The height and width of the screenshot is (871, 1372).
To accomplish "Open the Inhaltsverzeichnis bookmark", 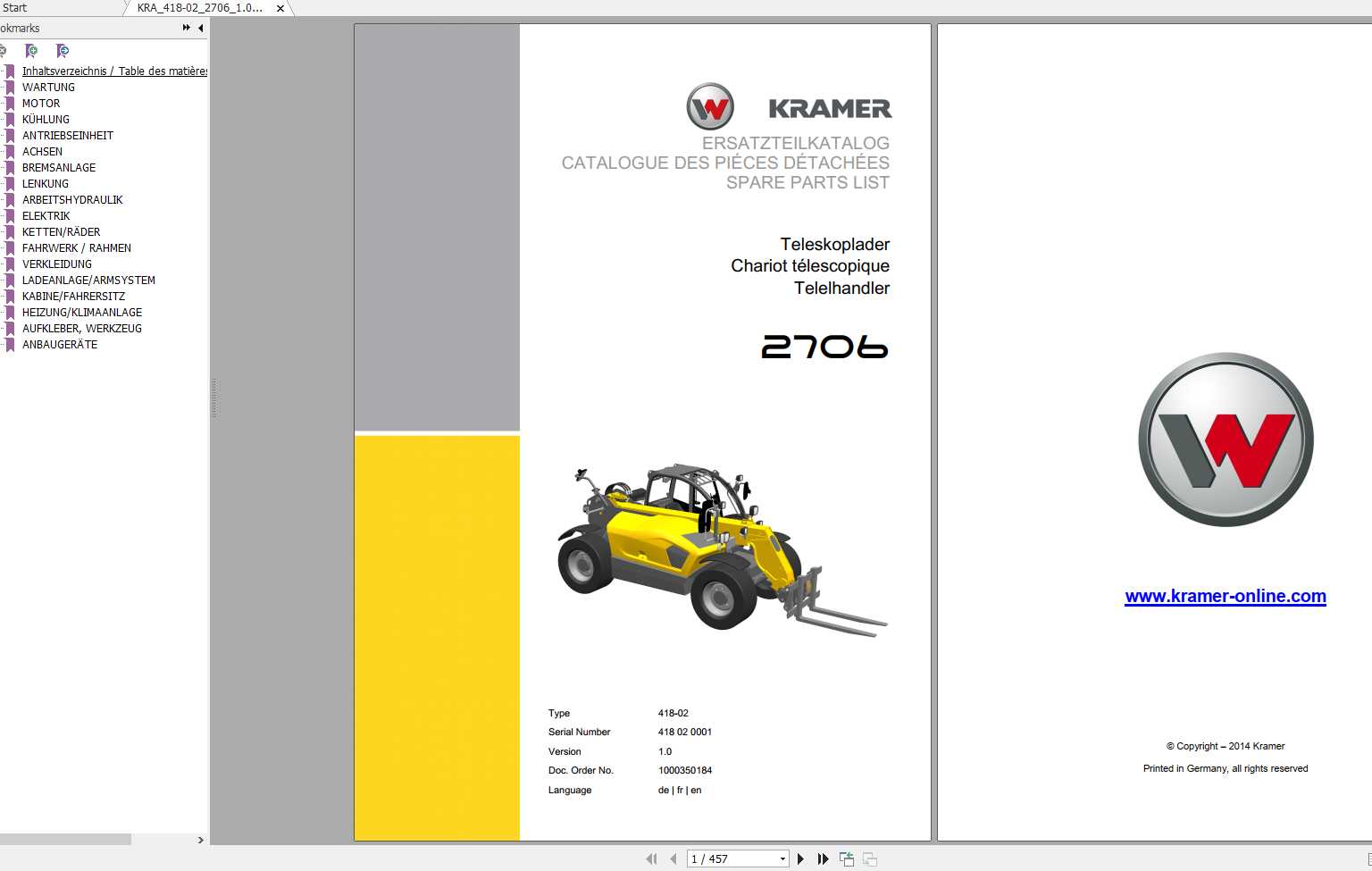I will [x=114, y=71].
